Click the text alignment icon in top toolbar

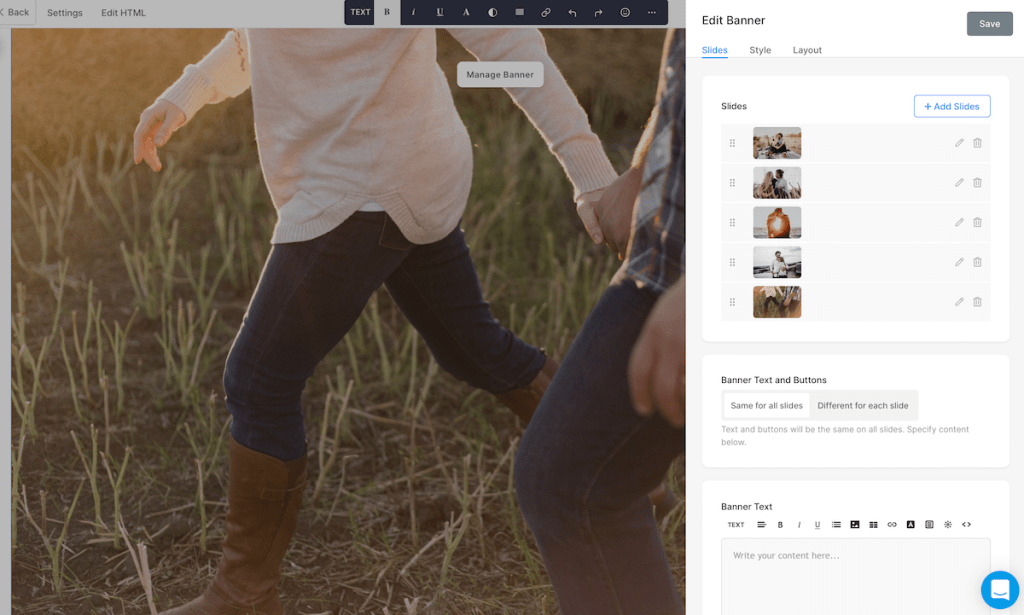[519, 12]
